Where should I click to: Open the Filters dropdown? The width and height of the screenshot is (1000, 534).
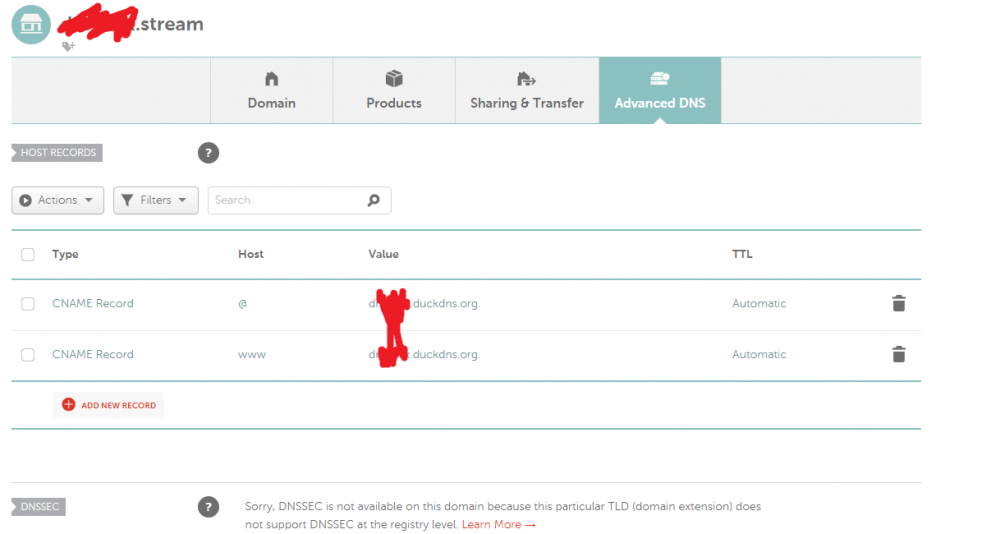[x=156, y=200]
